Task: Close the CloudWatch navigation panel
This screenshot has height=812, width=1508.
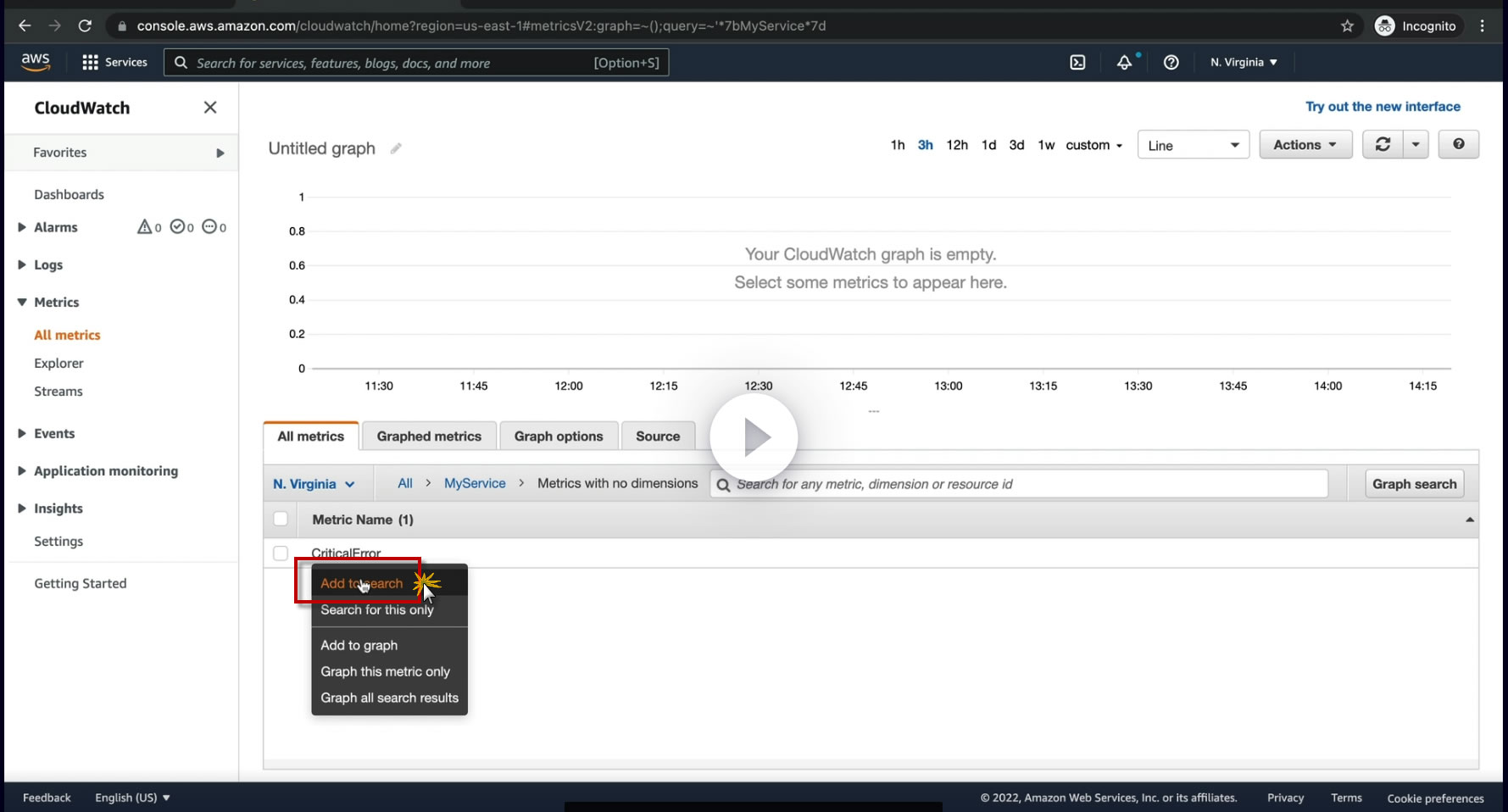Action: pyautogui.click(x=210, y=107)
